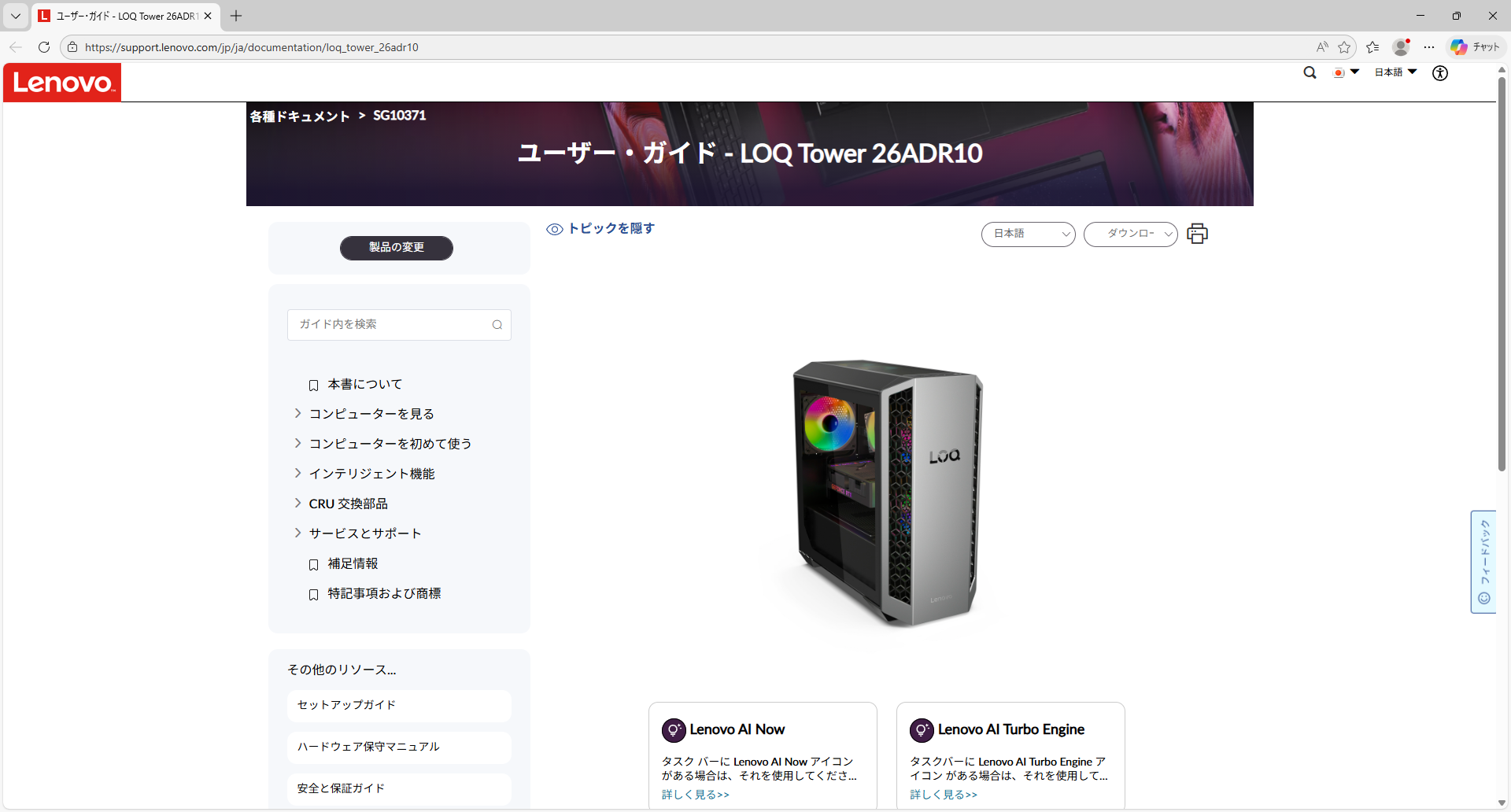
Task: Print the user guide
Action: tap(1197, 234)
